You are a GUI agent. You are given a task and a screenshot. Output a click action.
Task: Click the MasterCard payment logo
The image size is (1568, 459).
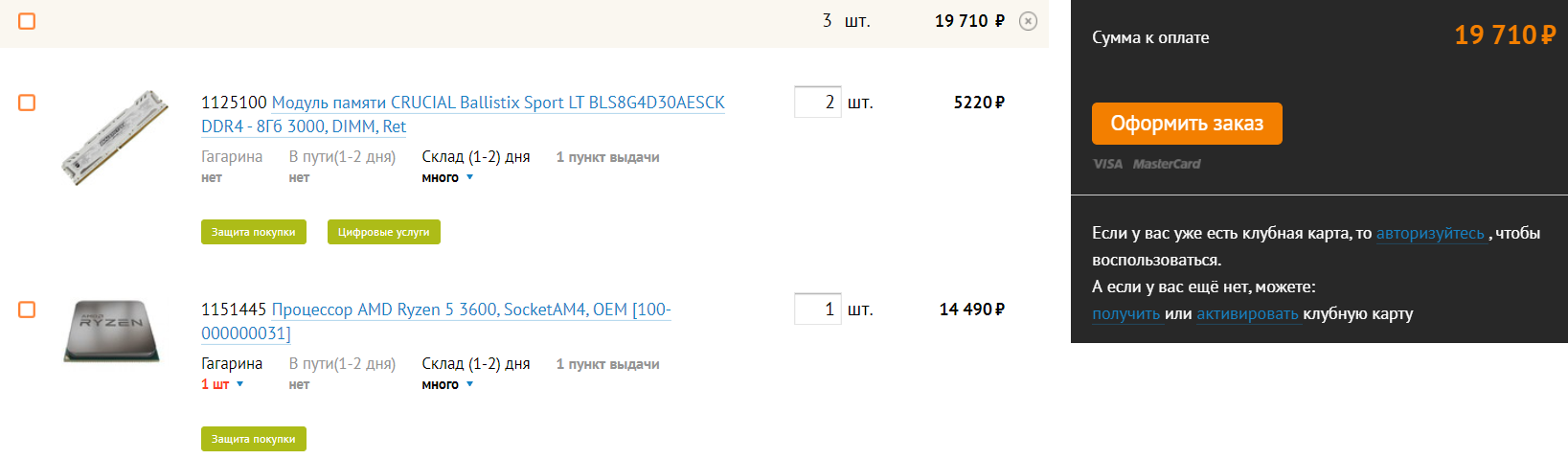(x=1166, y=164)
